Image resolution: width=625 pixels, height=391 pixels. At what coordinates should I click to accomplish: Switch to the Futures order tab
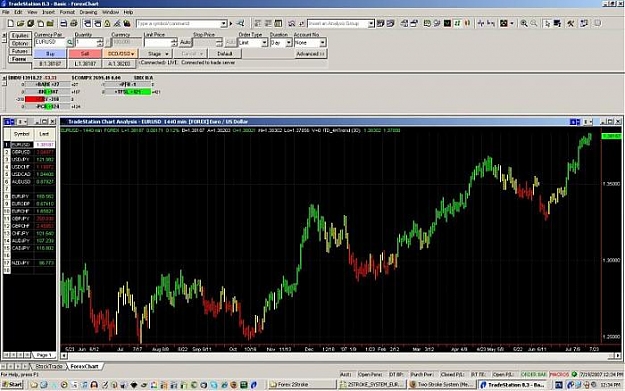click(20, 51)
